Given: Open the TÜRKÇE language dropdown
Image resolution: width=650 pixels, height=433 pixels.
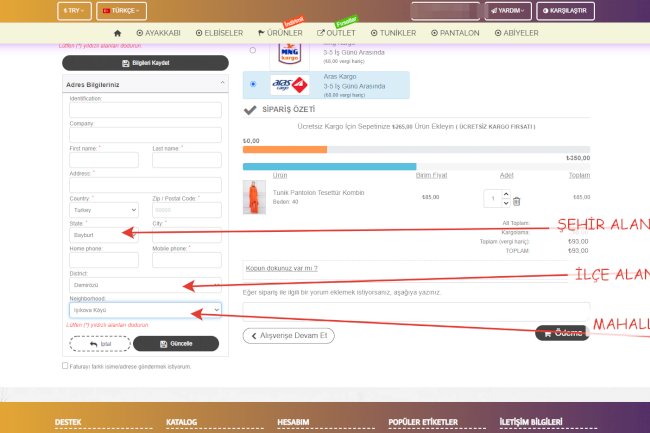Looking at the screenshot, I should pos(121,11).
